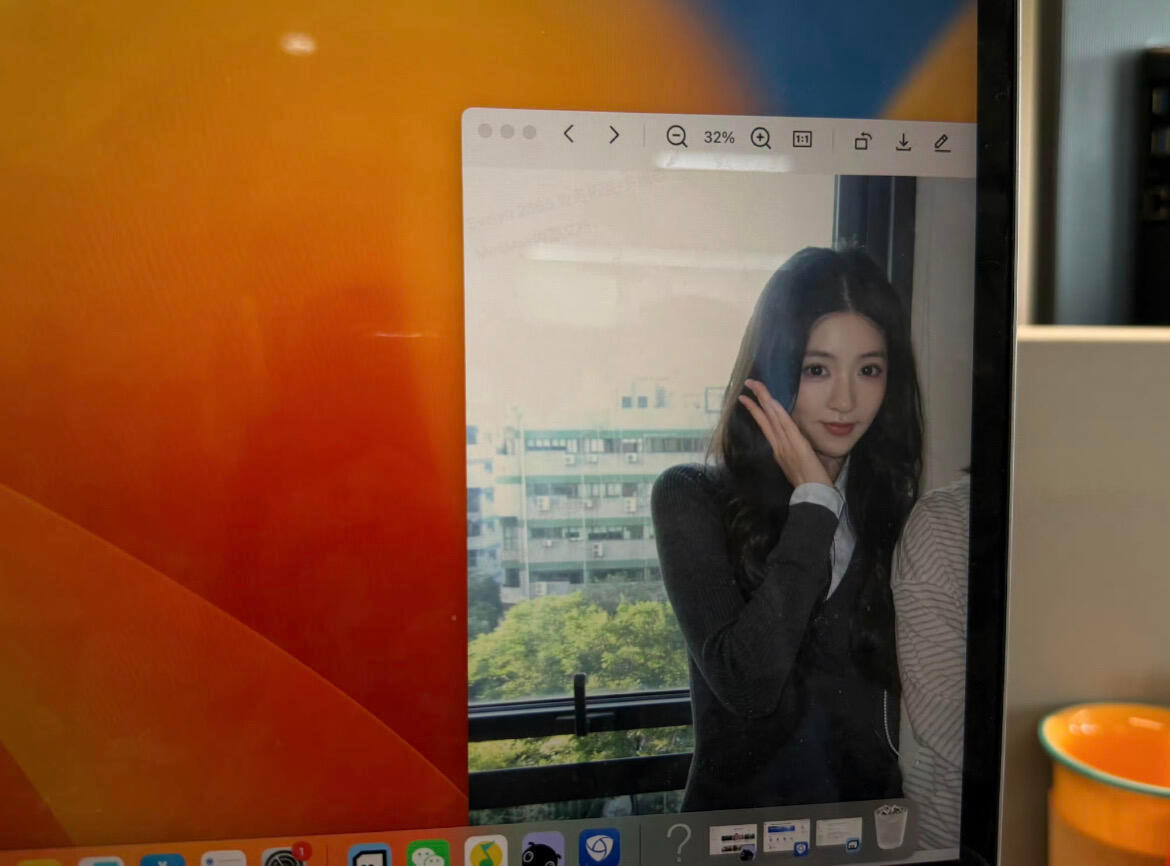Viewport: 1170px width, 866px height.
Task: Go to the next image with right chevron
Action: (613, 135)
